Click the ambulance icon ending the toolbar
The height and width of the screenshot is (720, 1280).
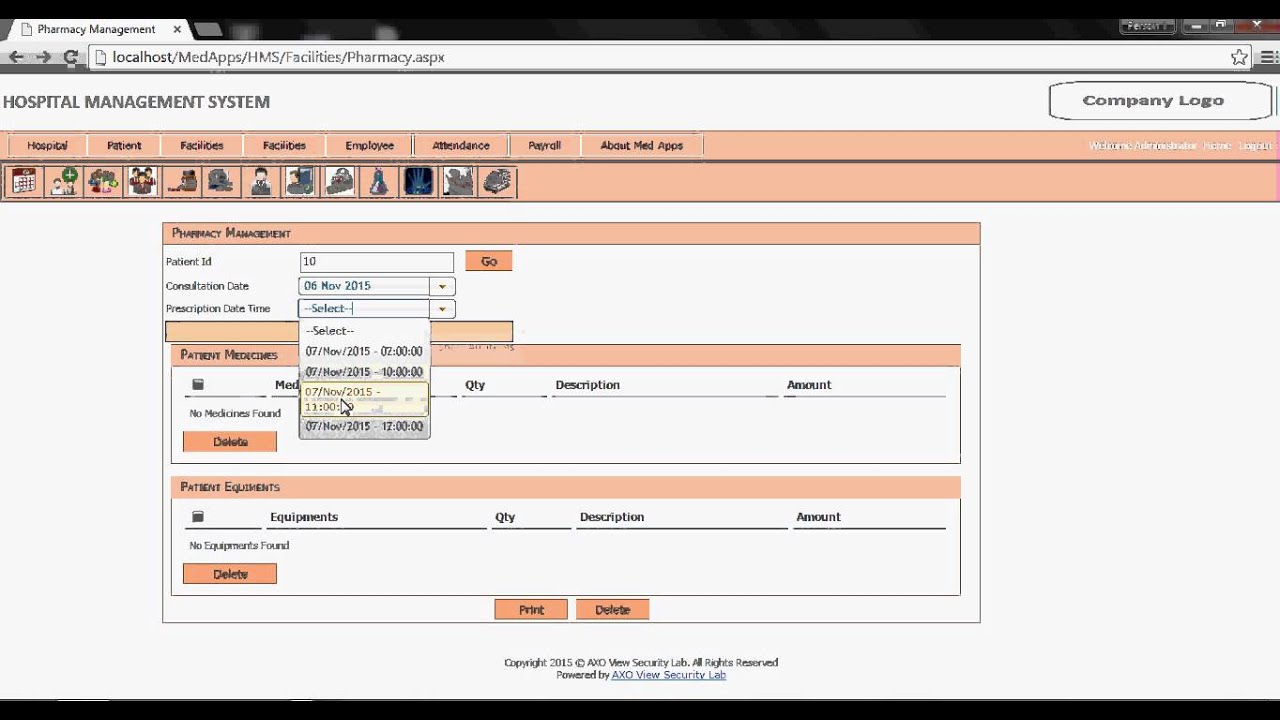[x=497, y=182]
